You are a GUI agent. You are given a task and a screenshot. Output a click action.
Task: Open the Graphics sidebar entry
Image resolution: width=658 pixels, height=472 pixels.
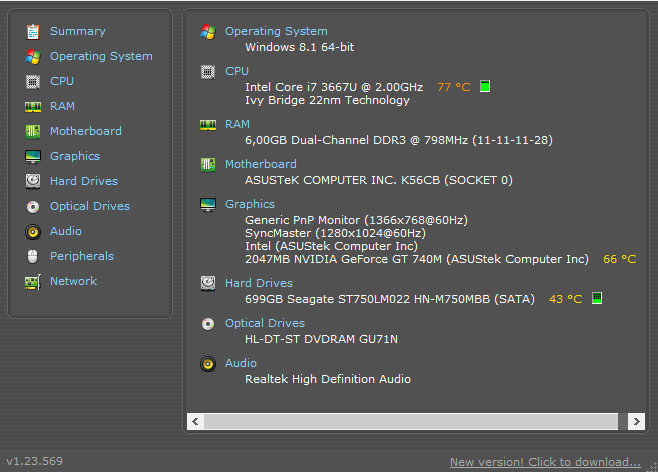(x=75, y=156)
